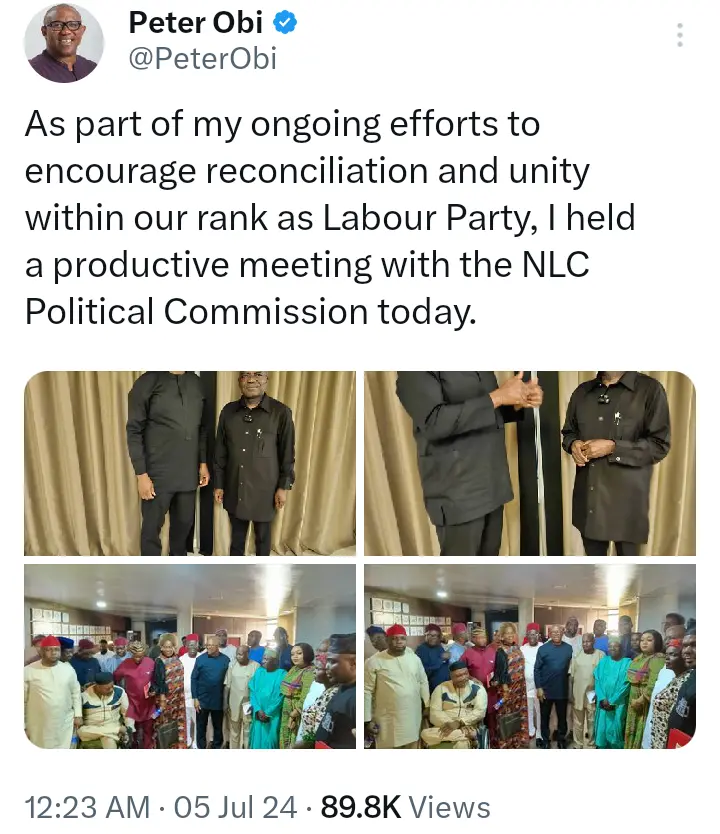Open photo of two men standing at curtain
720x834 pixels.
(x=190, y=463)
